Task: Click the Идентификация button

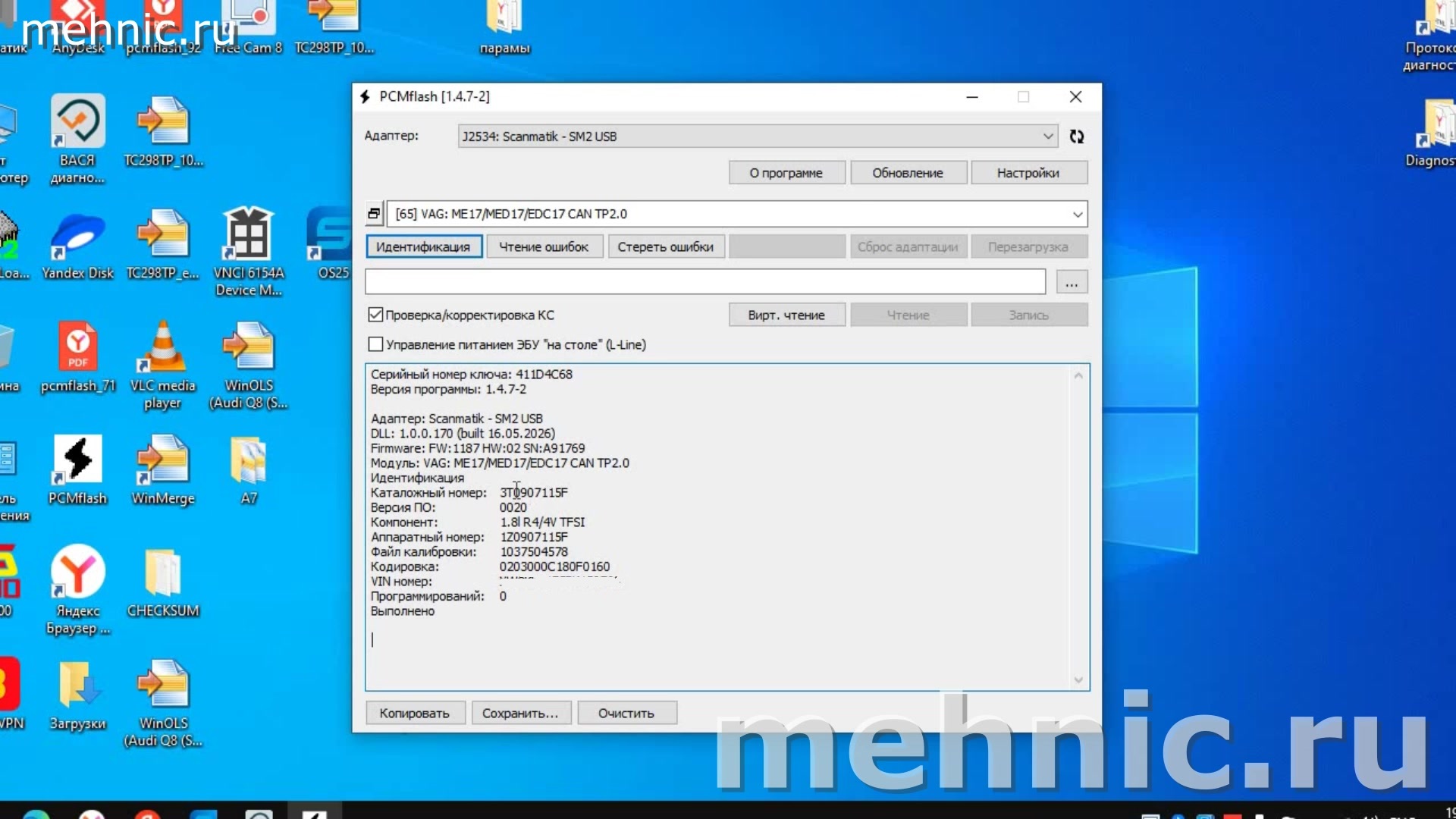Action: click(x=423, y=247)
